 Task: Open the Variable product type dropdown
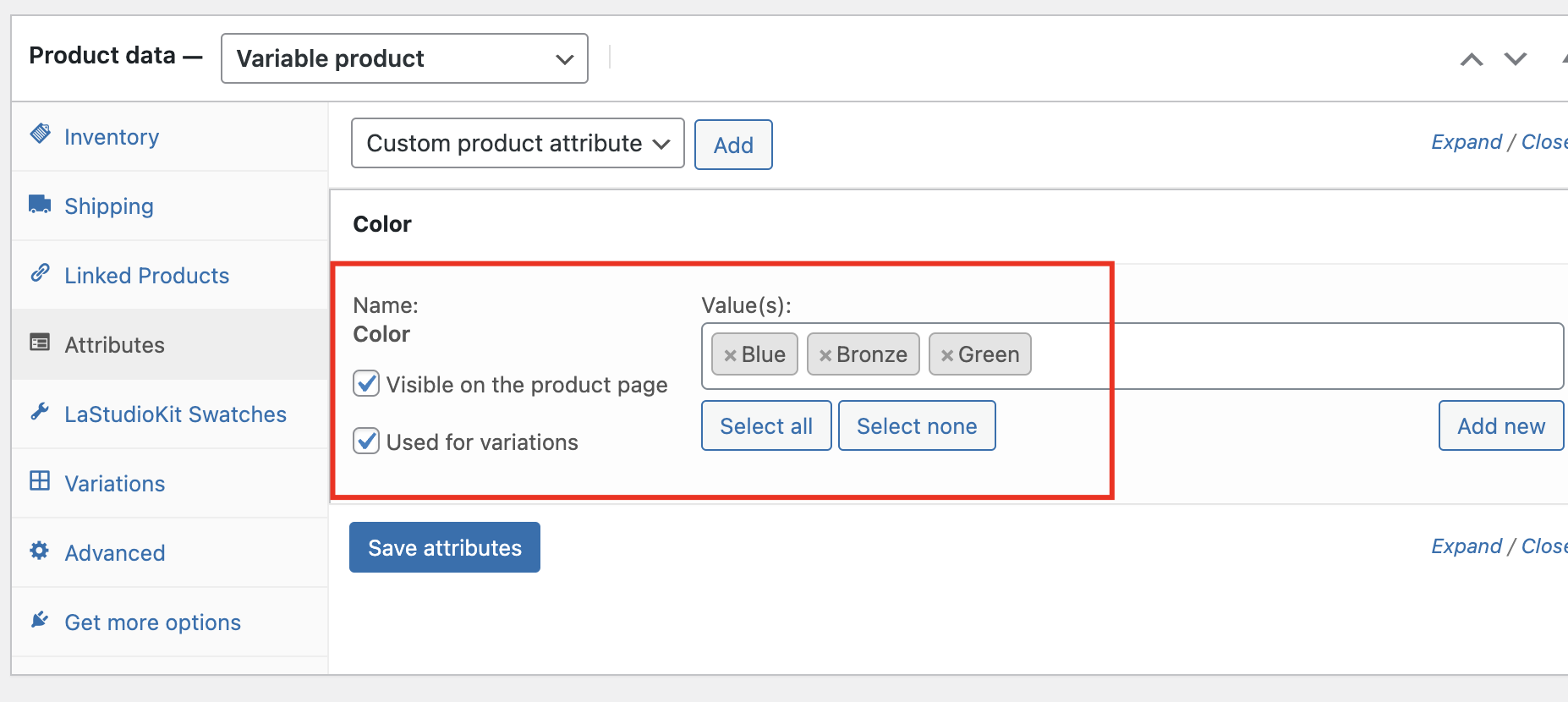404,58
